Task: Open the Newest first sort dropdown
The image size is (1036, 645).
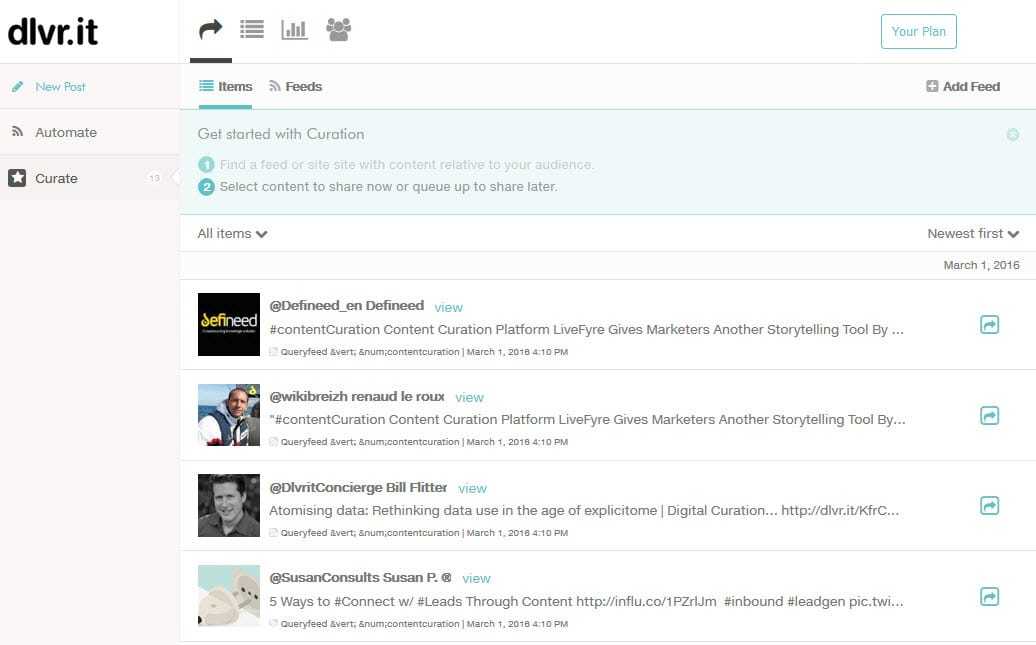Action: (x=972, y=234)
